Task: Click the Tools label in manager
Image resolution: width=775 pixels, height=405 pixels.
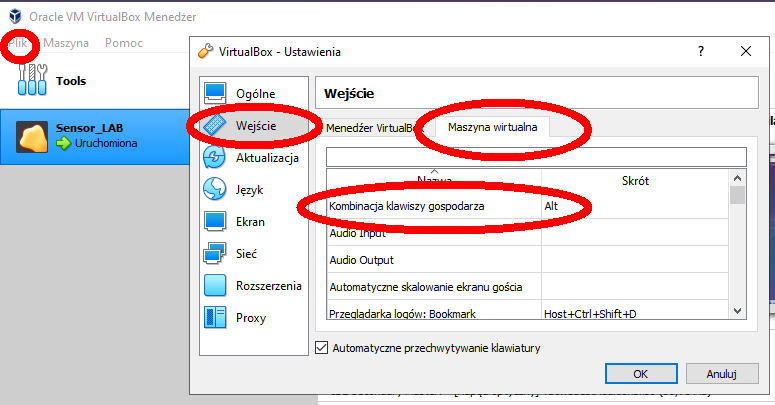Action: tap(71, 81)
